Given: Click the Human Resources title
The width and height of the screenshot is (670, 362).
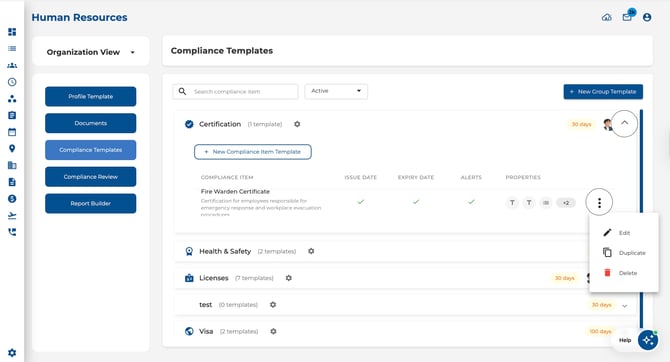Looking at the screenshot, I should [79, 18].
